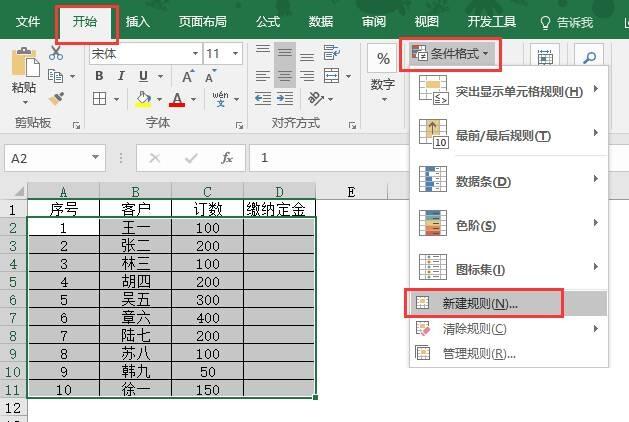Click the Wrap Text icon
This screenshot has height=422, width=629.
(x=332, y=53)
